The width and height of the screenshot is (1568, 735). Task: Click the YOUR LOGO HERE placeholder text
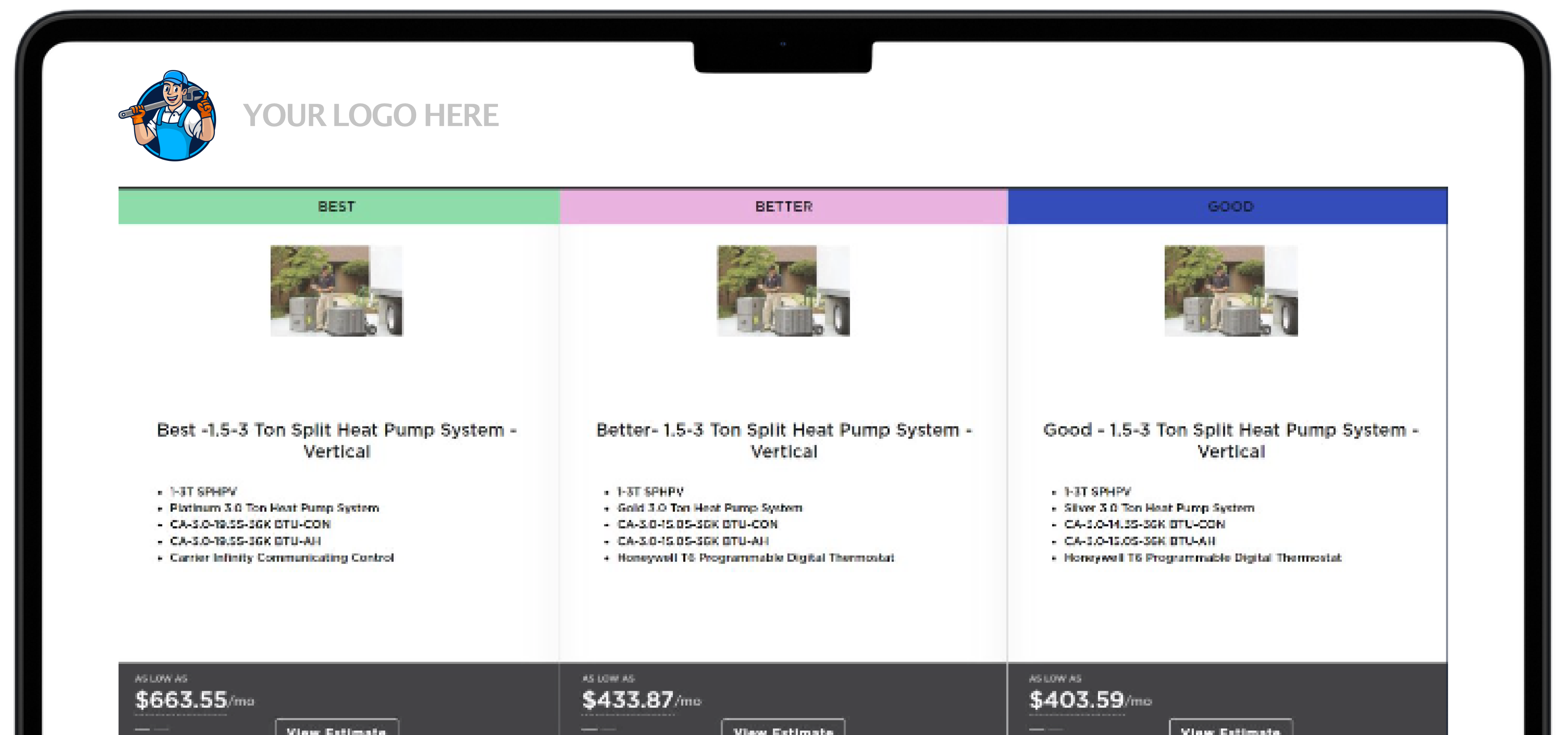(x=371, y=116)
